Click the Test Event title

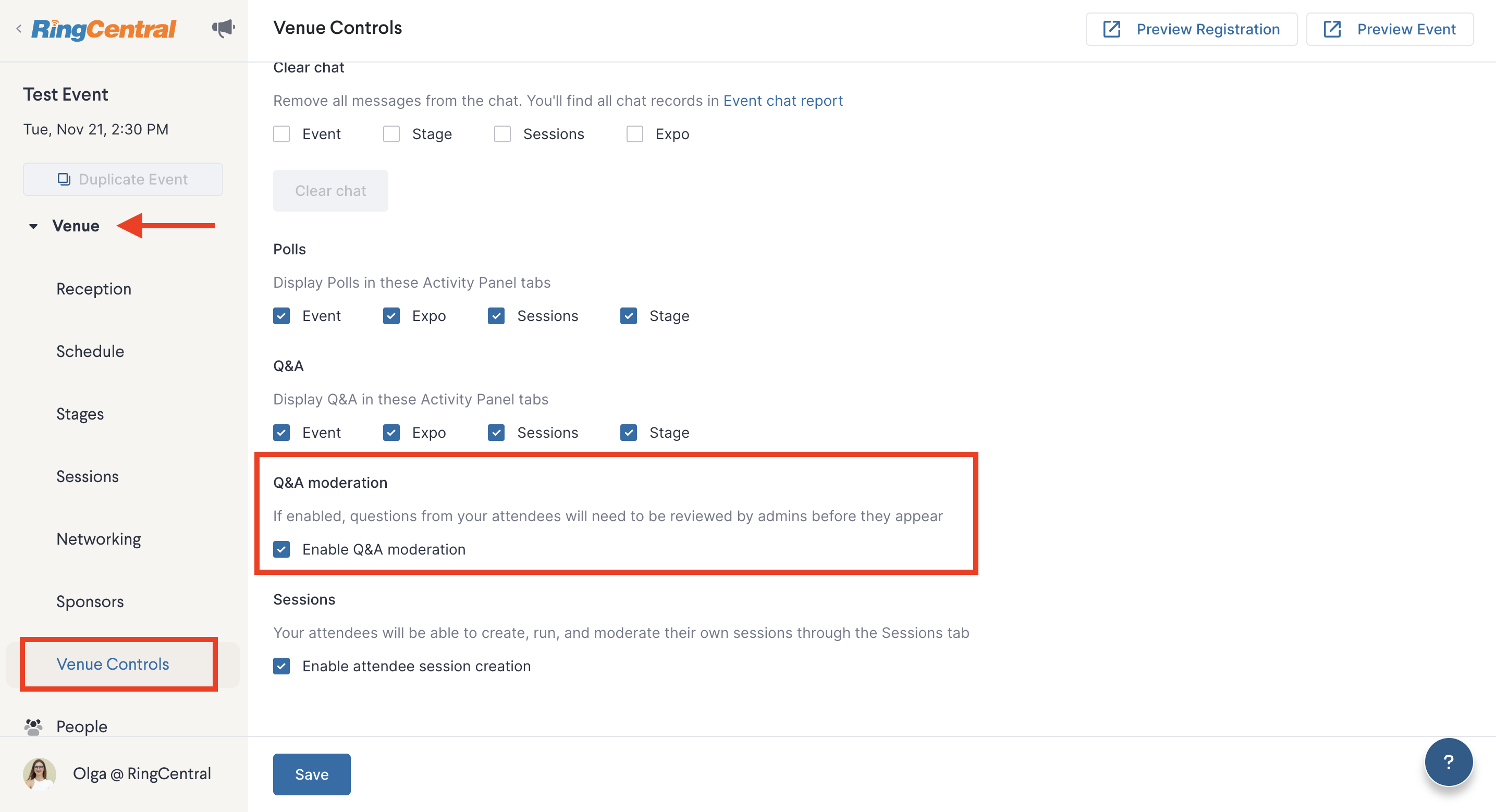(x=66, y=94)
